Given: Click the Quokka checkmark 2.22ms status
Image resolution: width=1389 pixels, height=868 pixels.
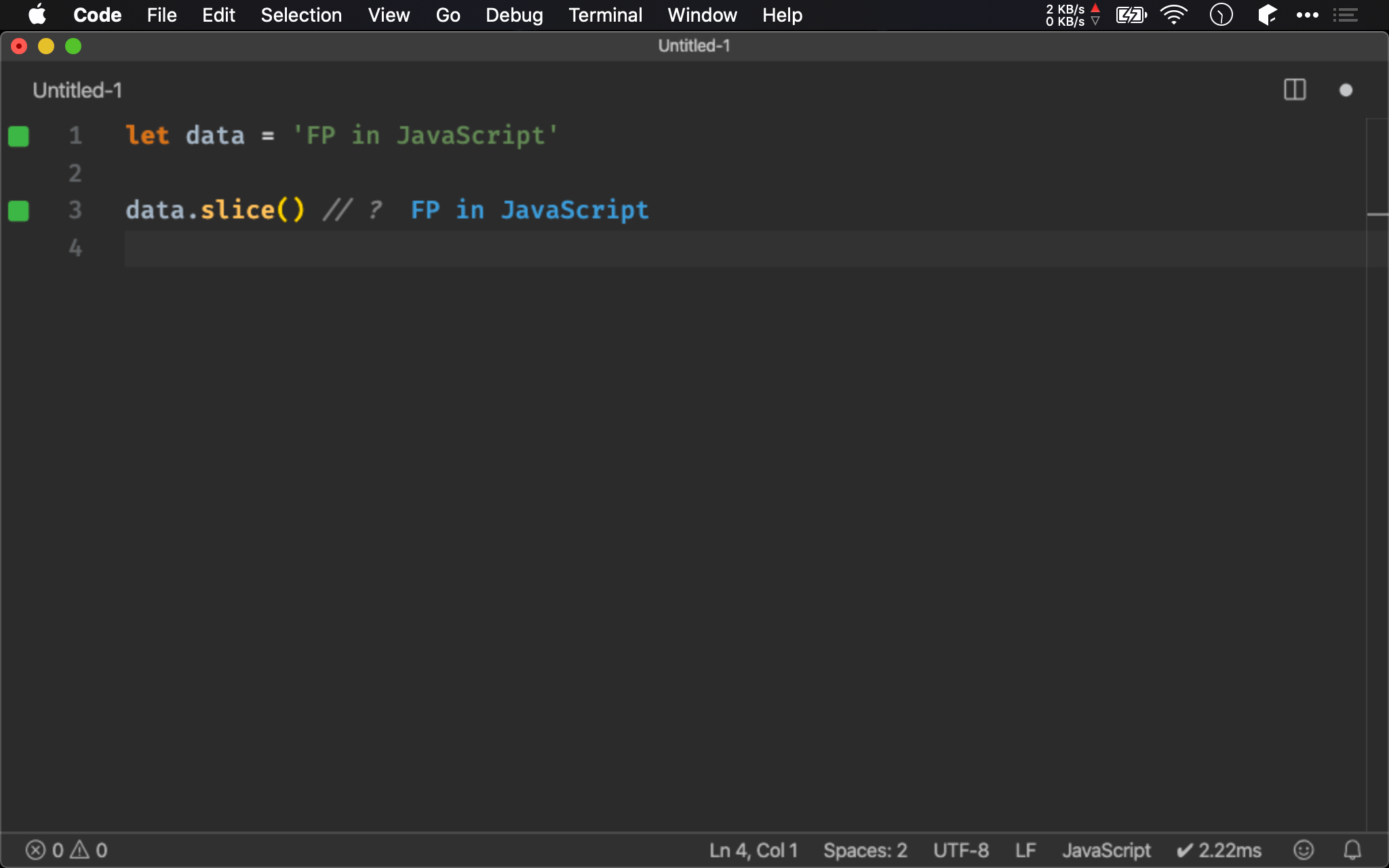Looking at the screenshot, I should [1219, 850].
